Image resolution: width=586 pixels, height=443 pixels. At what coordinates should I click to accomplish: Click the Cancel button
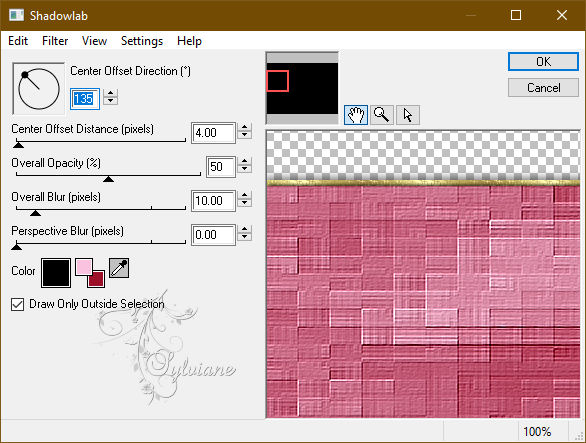[543, 88]
